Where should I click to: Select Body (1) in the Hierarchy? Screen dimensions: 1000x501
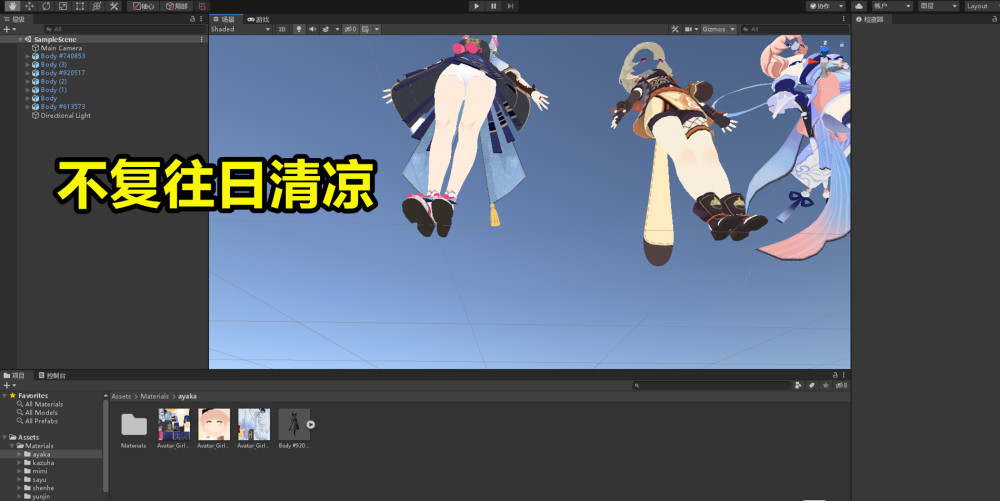point(54,90)
